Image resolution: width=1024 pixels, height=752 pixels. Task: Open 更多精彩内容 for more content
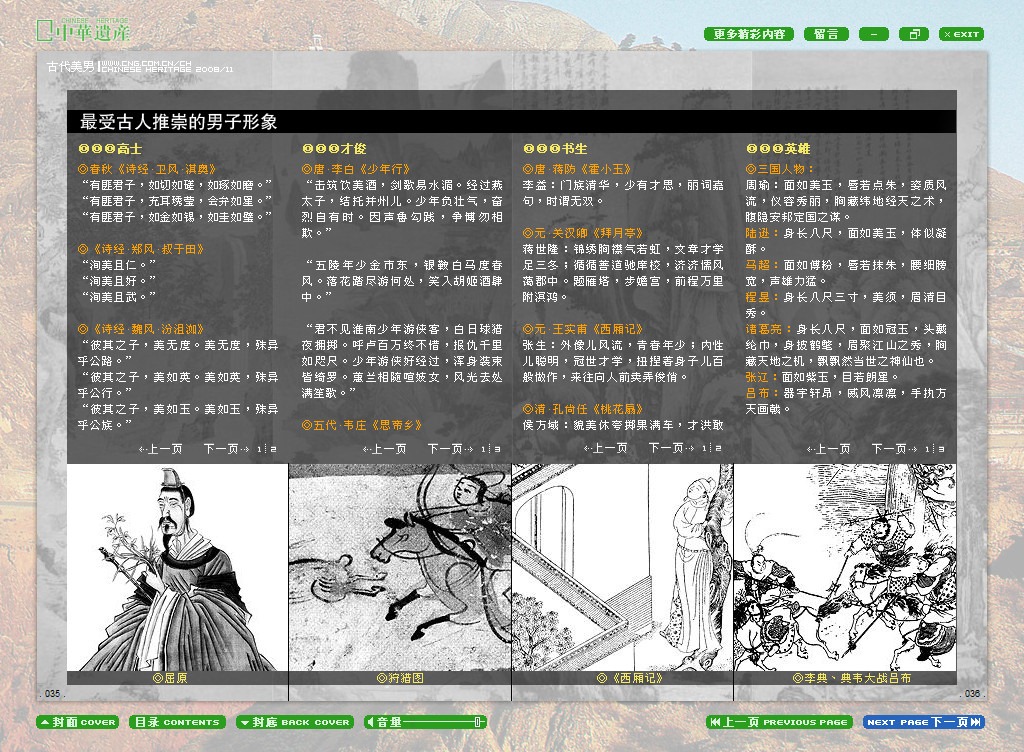tap(749, 34)
